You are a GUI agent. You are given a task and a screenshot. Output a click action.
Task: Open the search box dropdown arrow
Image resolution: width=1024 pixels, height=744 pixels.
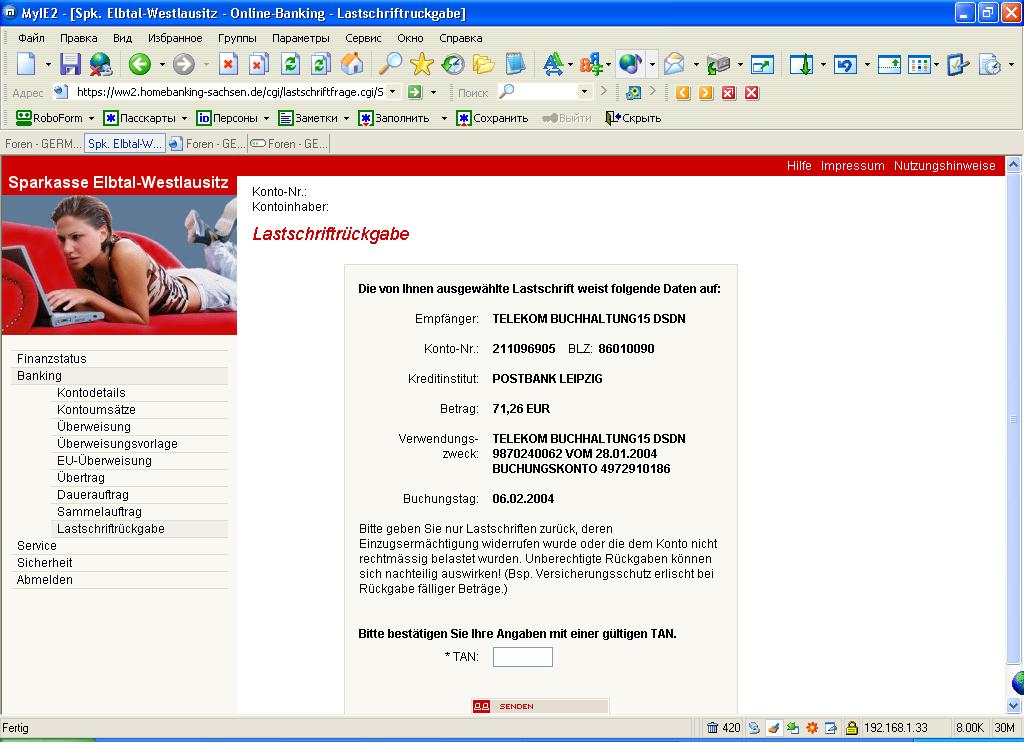(x=584, y=92)
